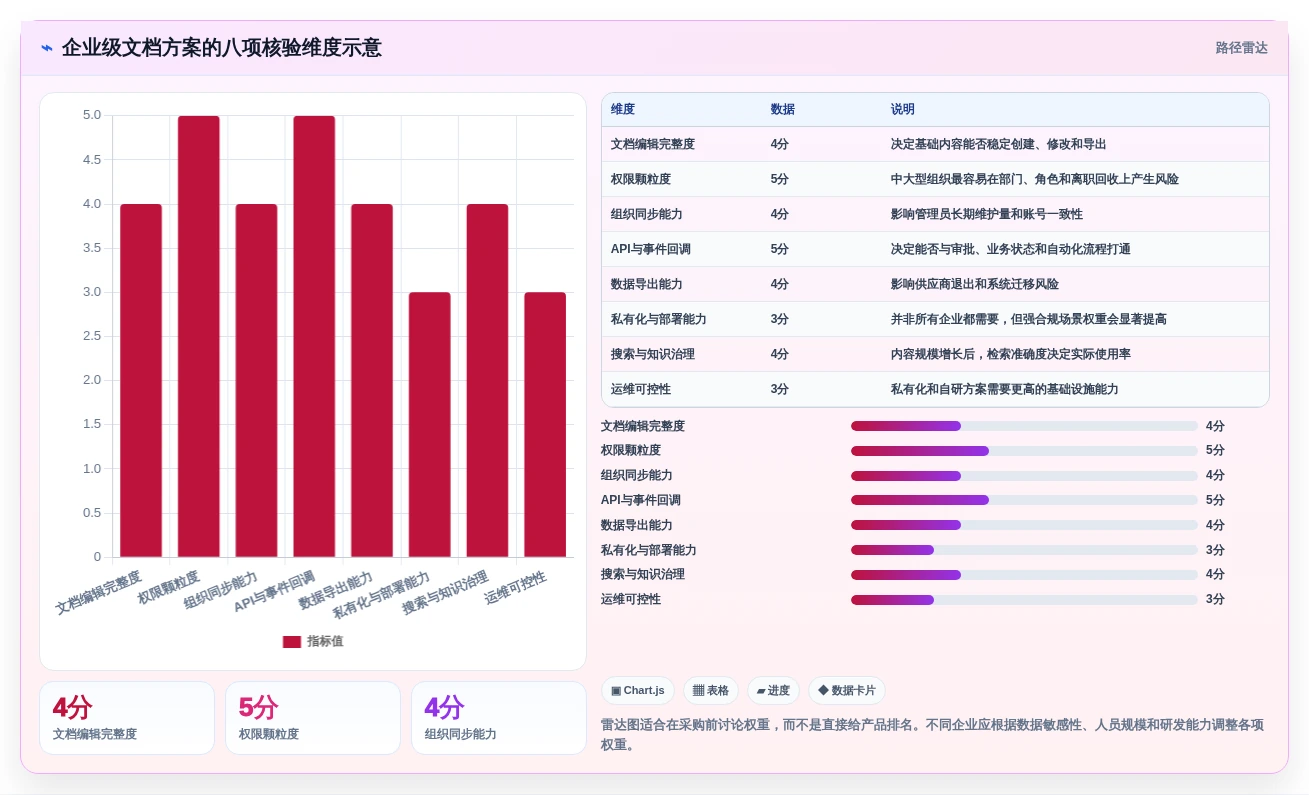
Task: Click the 私有化与部署能力 chart bar
Action: coord(430,425)
